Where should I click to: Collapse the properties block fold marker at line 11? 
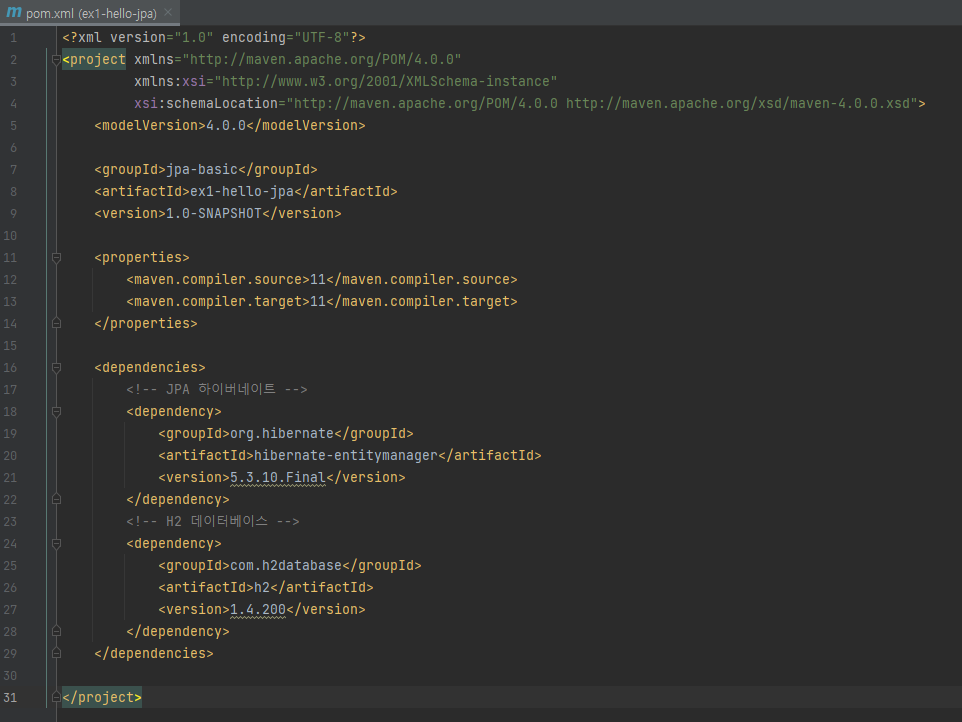click(x=56, y=258)
